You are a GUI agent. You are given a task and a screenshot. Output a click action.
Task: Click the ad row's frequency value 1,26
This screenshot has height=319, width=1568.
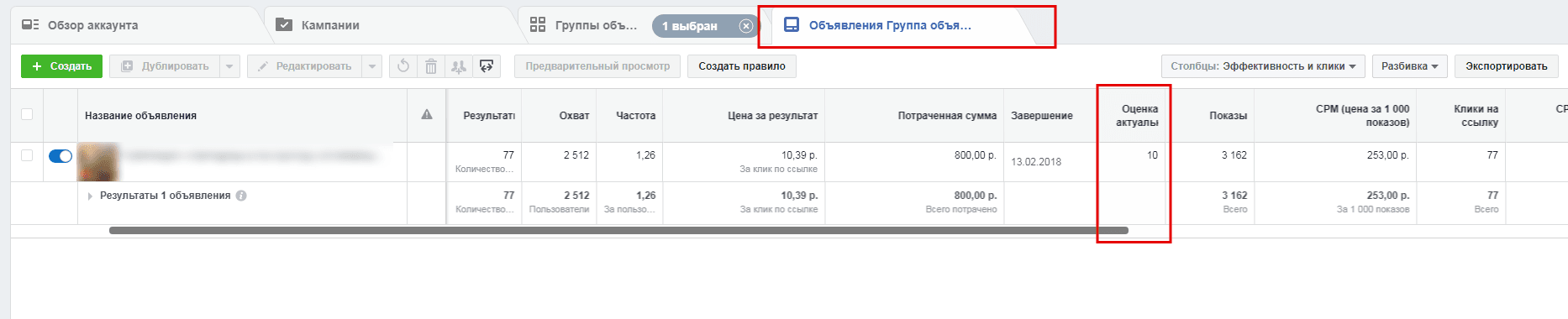point(645,155)
